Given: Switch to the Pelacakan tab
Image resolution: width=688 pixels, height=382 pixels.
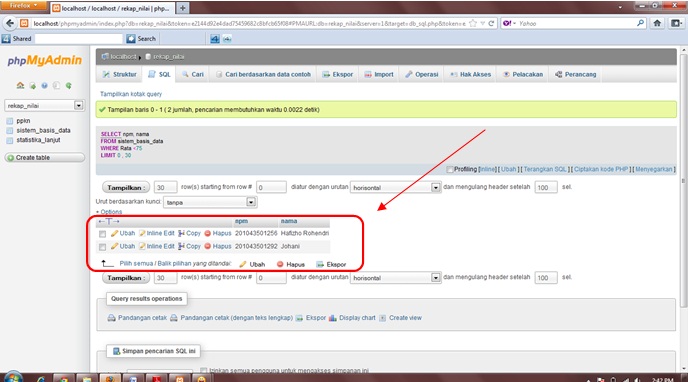Looking at the screenshot, I should [x=523, y=75].
